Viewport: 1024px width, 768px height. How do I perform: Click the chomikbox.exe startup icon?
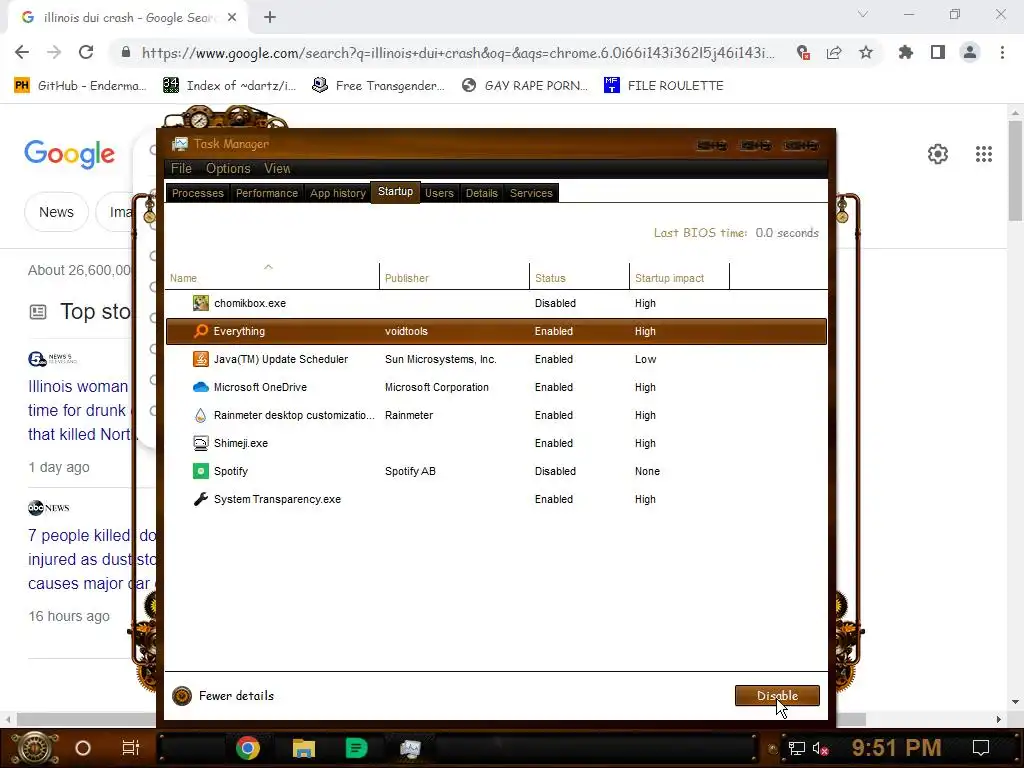click(200, 303)
